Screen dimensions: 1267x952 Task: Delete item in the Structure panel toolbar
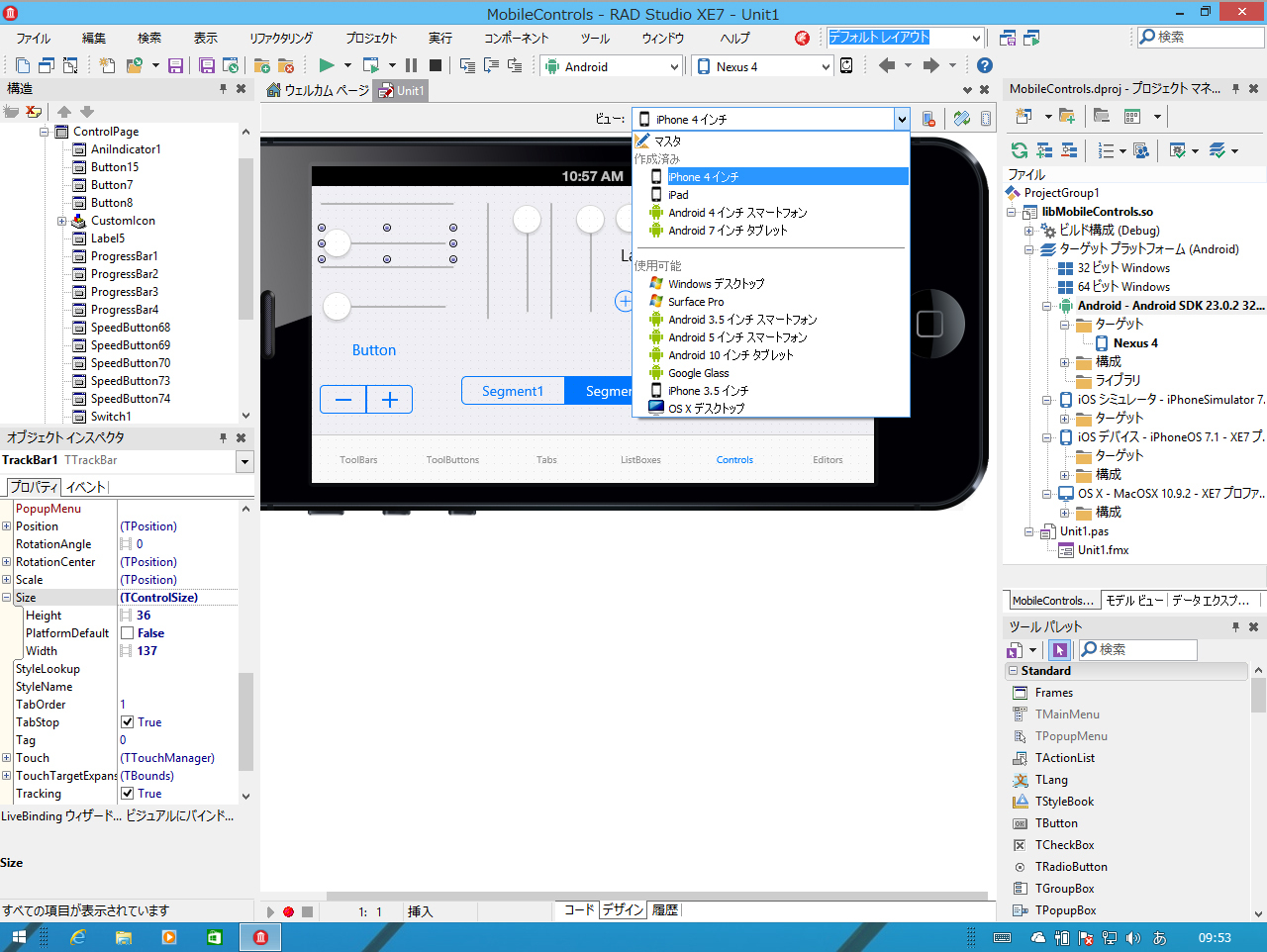point(35,112)
